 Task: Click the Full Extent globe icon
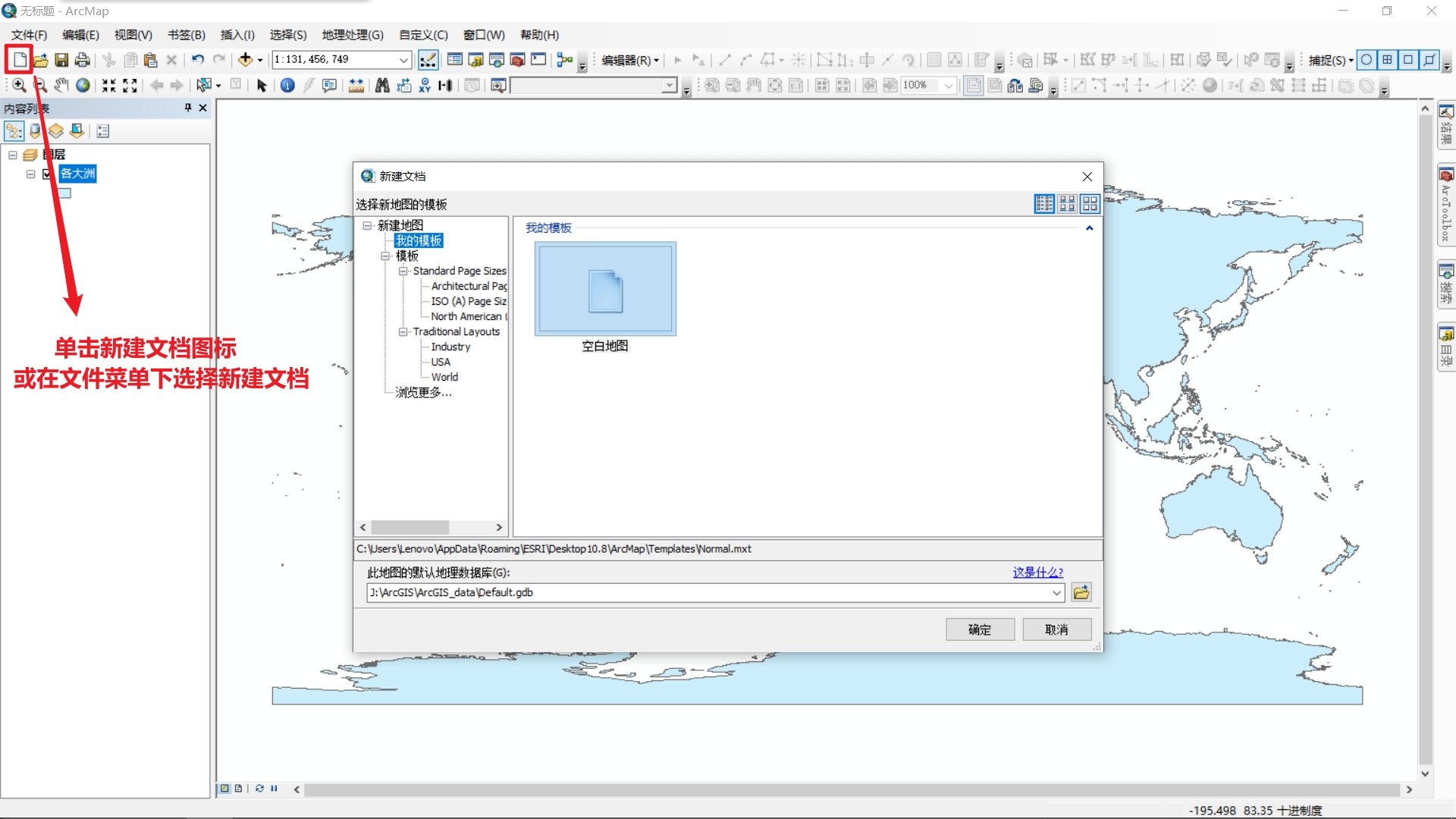click(83, 86)
